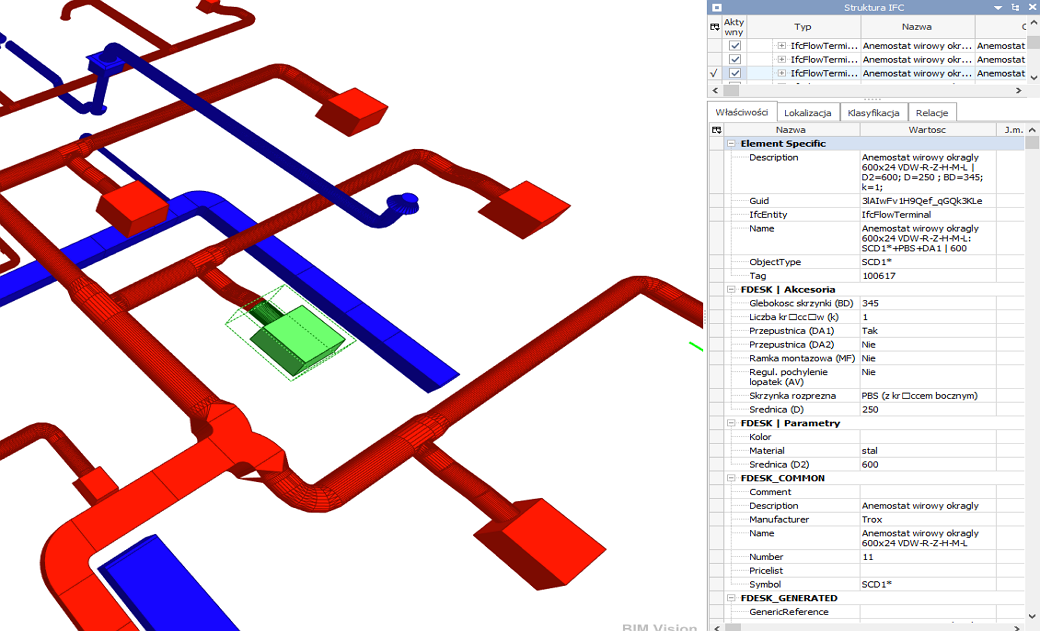Click the Wartosc column header
This screenshot has height=631, width=1040.
[x=927, y=130]
